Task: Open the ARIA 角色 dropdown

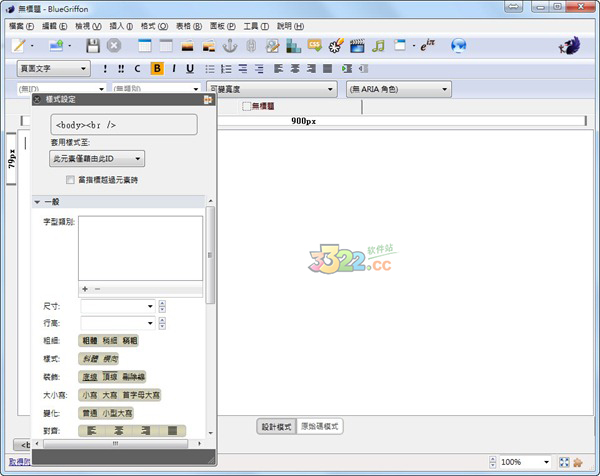Action: coord(410,89)
